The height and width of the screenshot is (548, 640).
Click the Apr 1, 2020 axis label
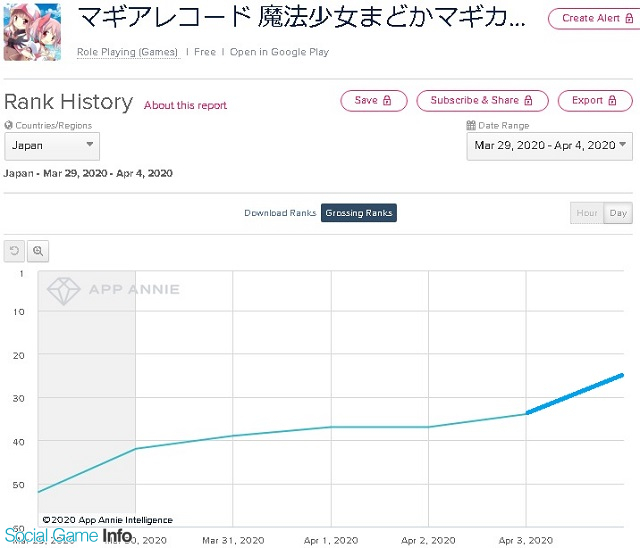click(331, 541)
